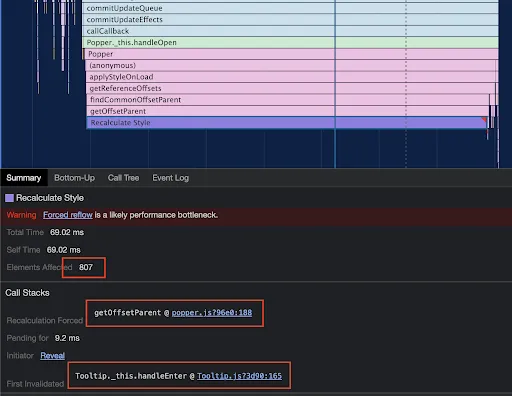Viewport: 512px width, 396px height.
Task: Click the Pending for value 9.2 ms
Action: 67,338
